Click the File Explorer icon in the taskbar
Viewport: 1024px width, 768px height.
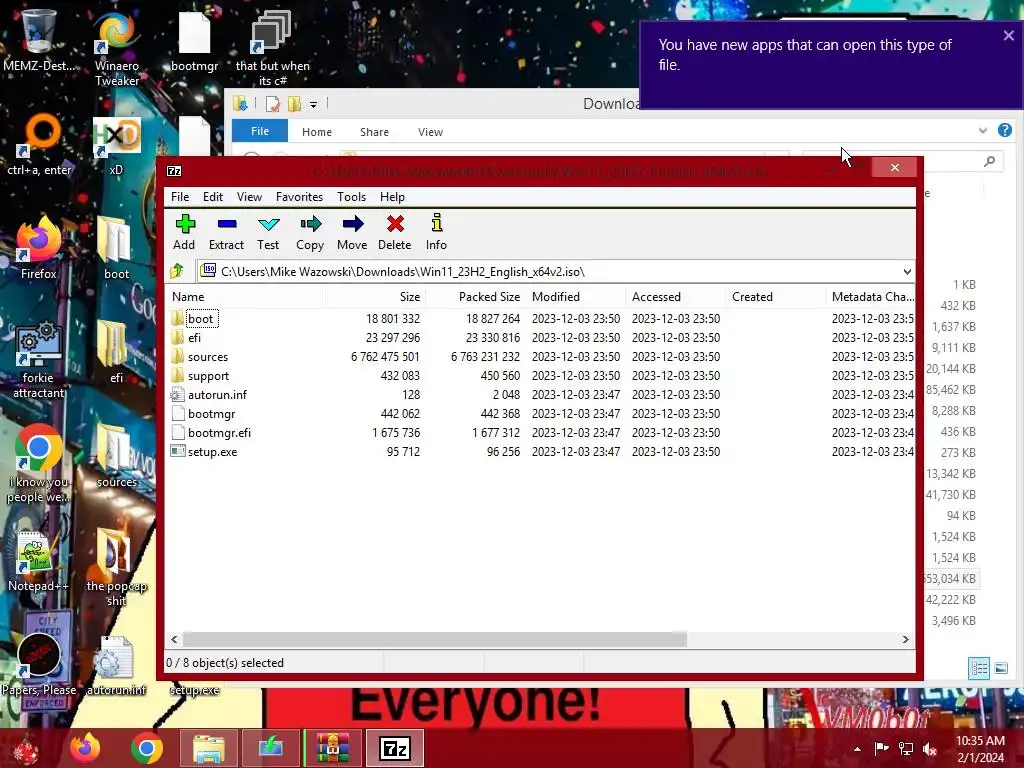(x=208, y=748)
